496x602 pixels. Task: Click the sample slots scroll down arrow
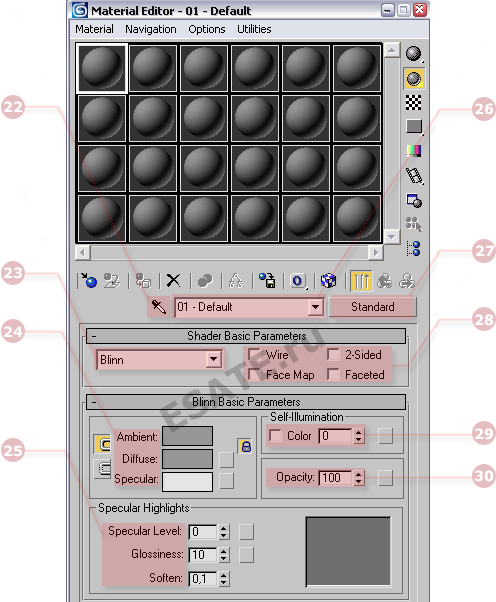click(392, 236)
